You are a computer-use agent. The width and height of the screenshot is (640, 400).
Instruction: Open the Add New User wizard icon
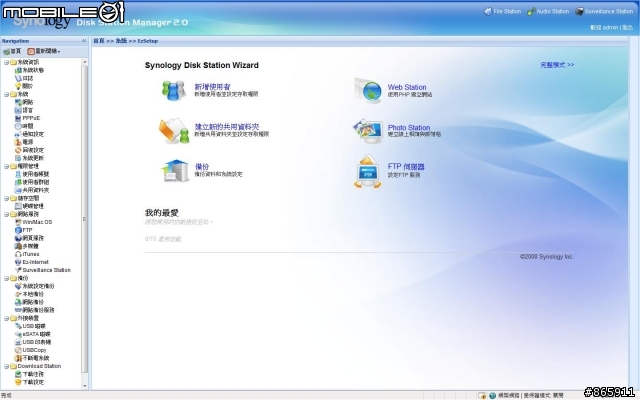(174, 90)
